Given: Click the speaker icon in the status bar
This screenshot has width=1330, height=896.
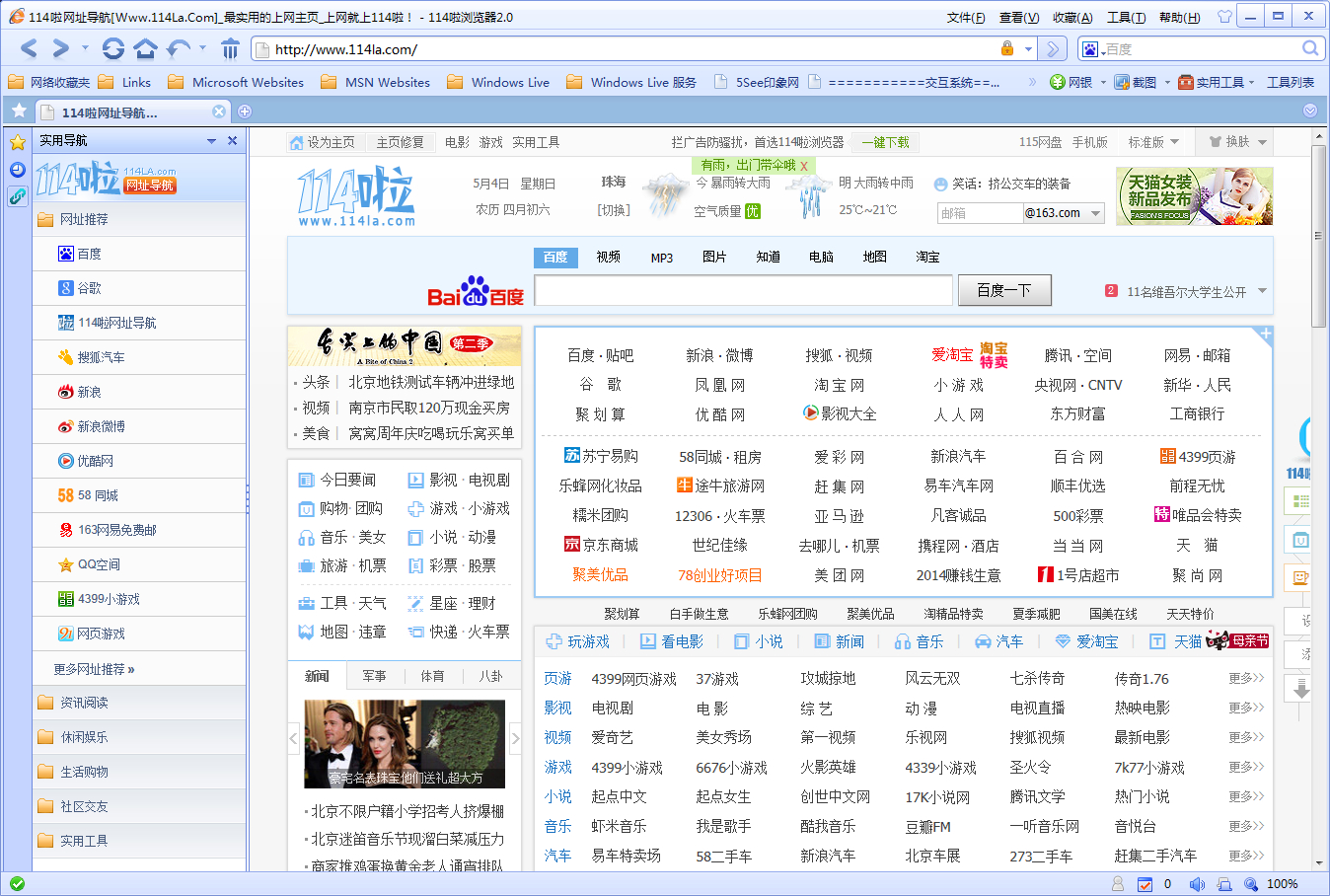Looking at the screenshot, I should pos(1197,884).
